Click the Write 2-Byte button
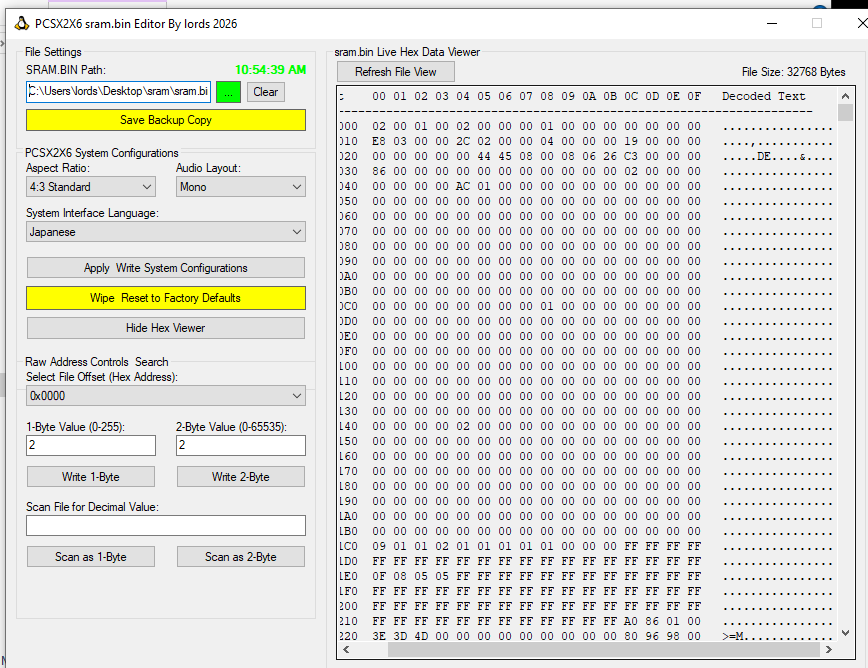868x668 pixels. click(241, 477)
